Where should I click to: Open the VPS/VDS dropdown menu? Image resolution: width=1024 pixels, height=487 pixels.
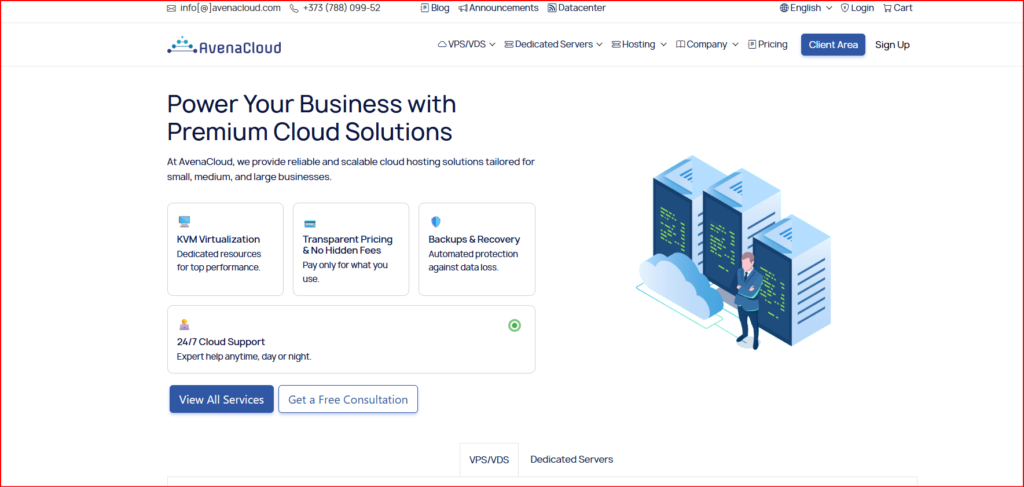pyautogui.click(x=466, y=44)
